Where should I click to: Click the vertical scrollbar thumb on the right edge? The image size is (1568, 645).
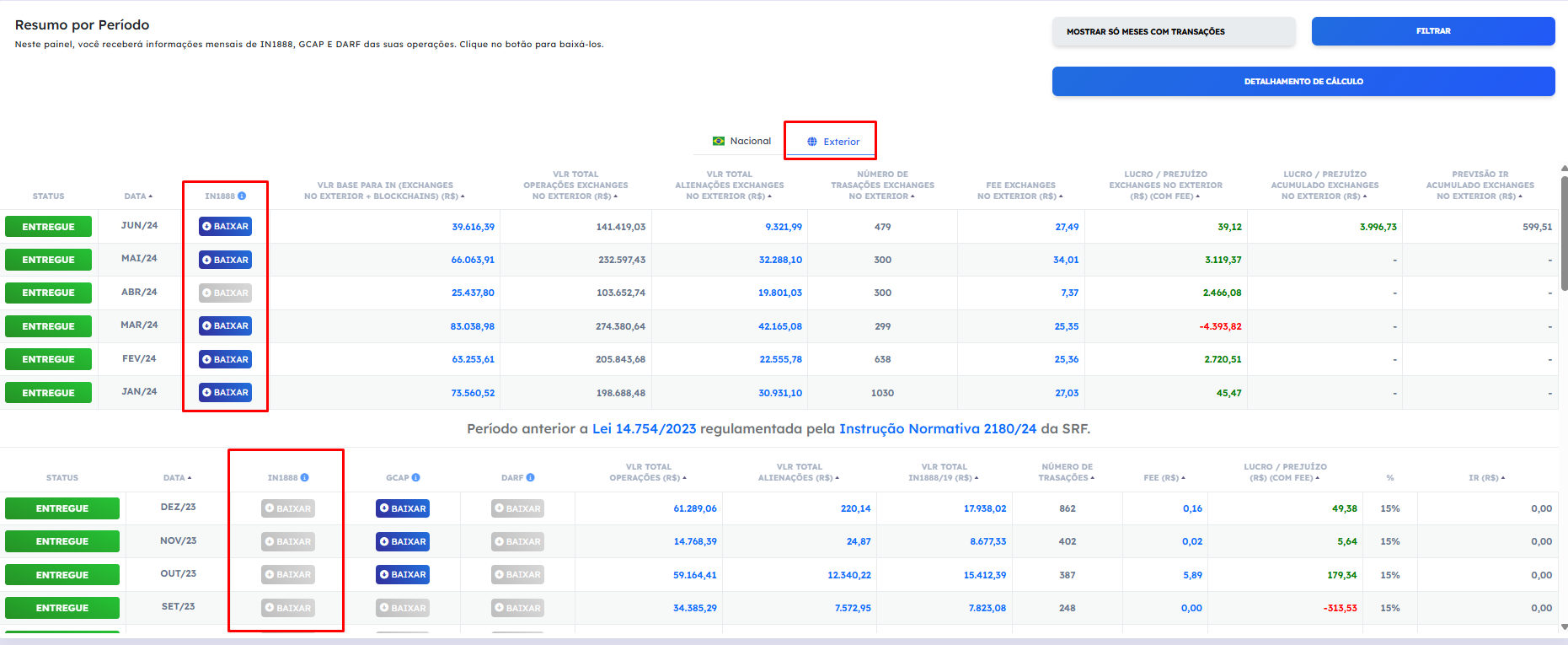coord(1564,232)
